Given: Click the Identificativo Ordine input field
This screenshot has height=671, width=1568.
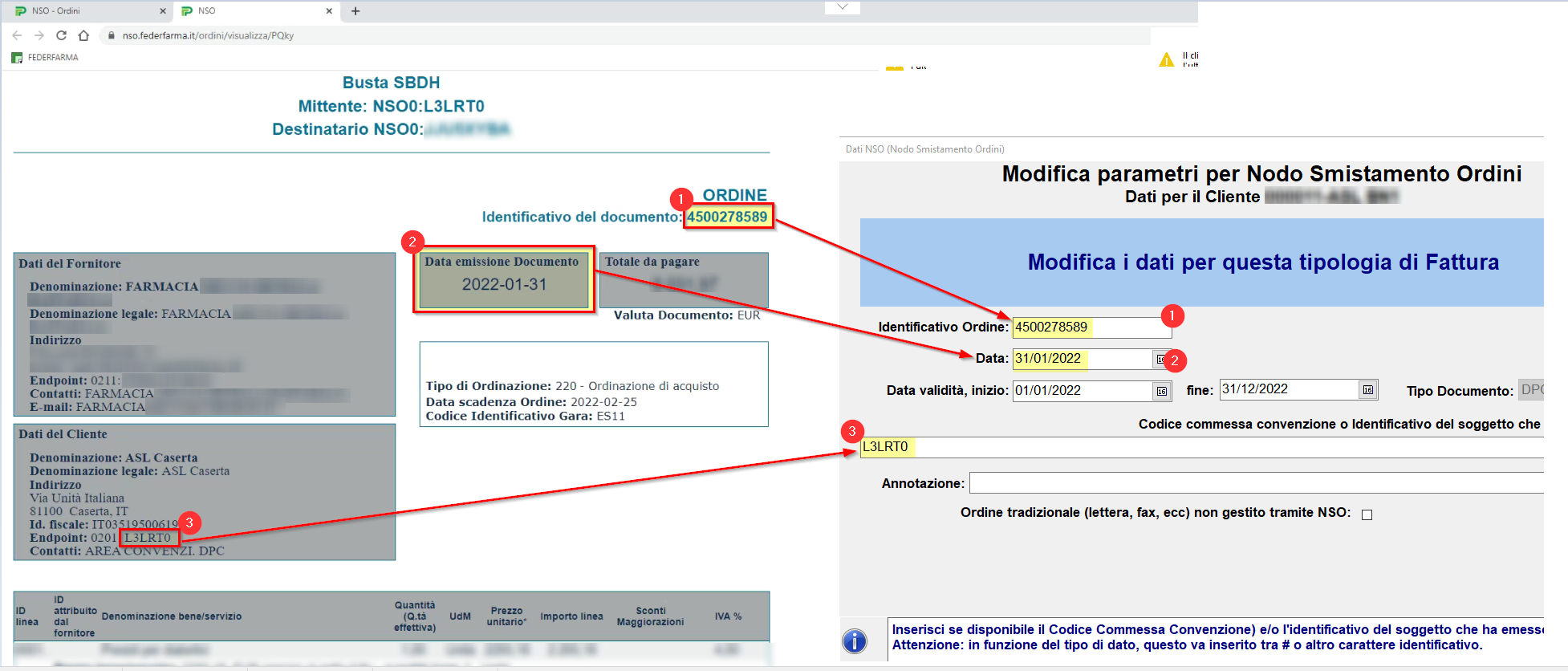Looking at the screenshot, I should (1090, 327).
